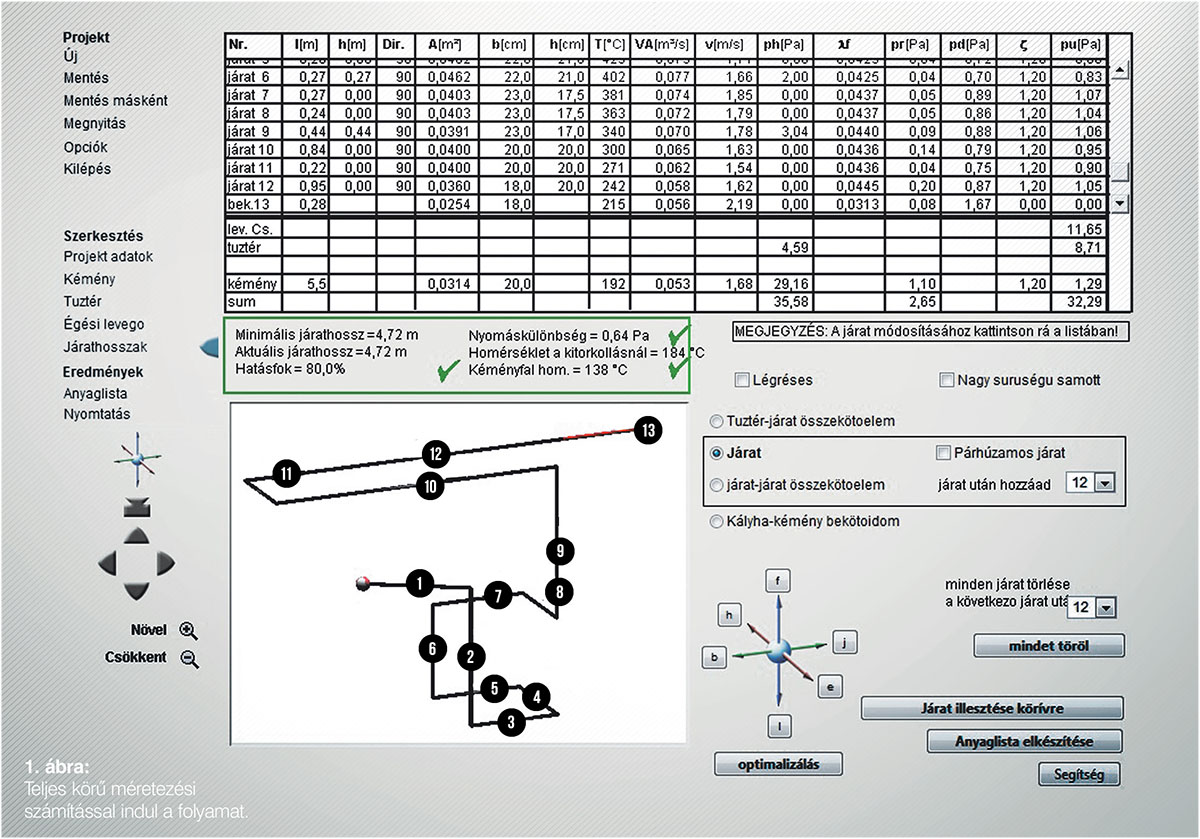1200x839 pixels.
Task: Click the zoom-in magnifier next to Növel
Action: coord(188,630)
